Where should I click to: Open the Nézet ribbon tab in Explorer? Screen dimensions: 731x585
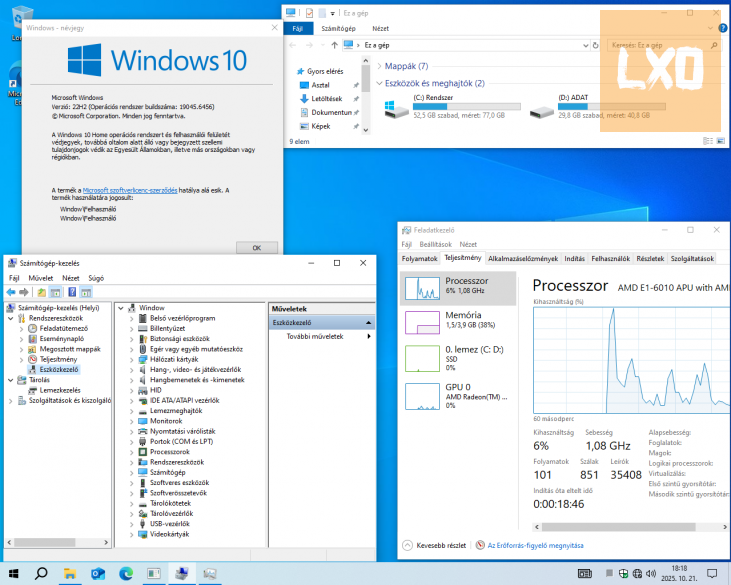click(x=380, y=28)
